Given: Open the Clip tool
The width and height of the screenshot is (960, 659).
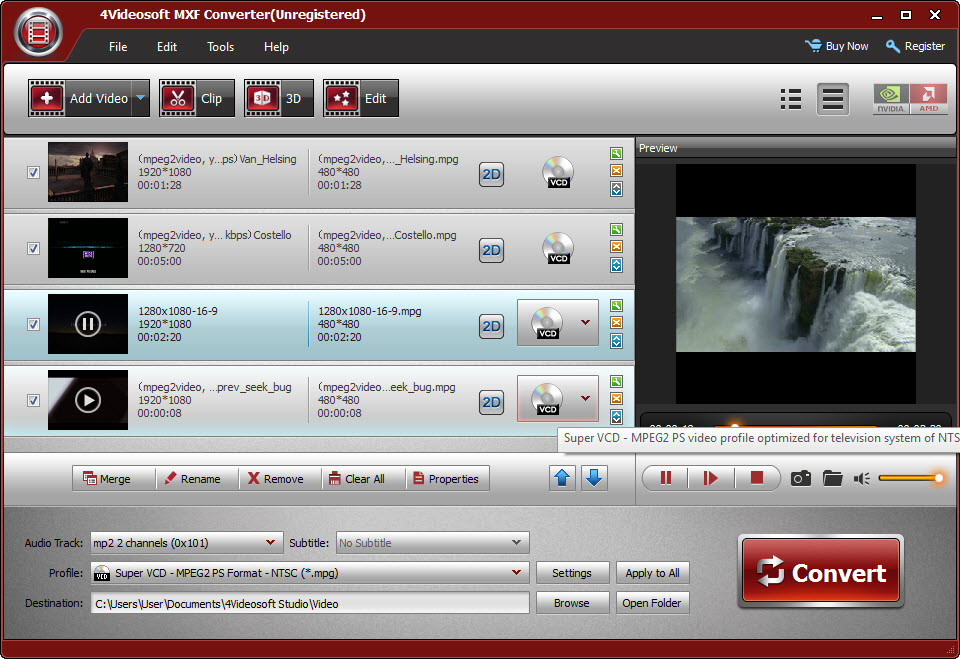Looking at the screenshot, I should tap(197, 98).
